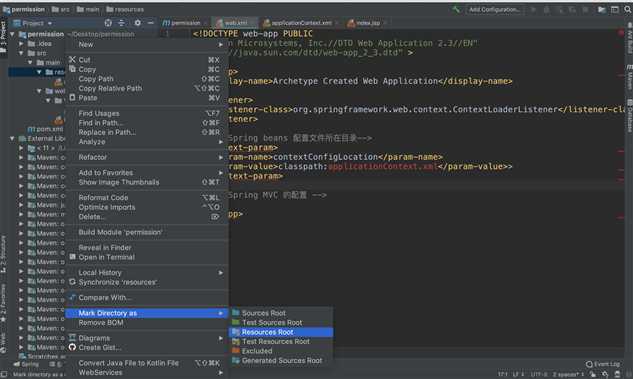Collapse the permission project root node
Image resolution: width=633 pixels, height=379 pixels.
pos(12,34)
